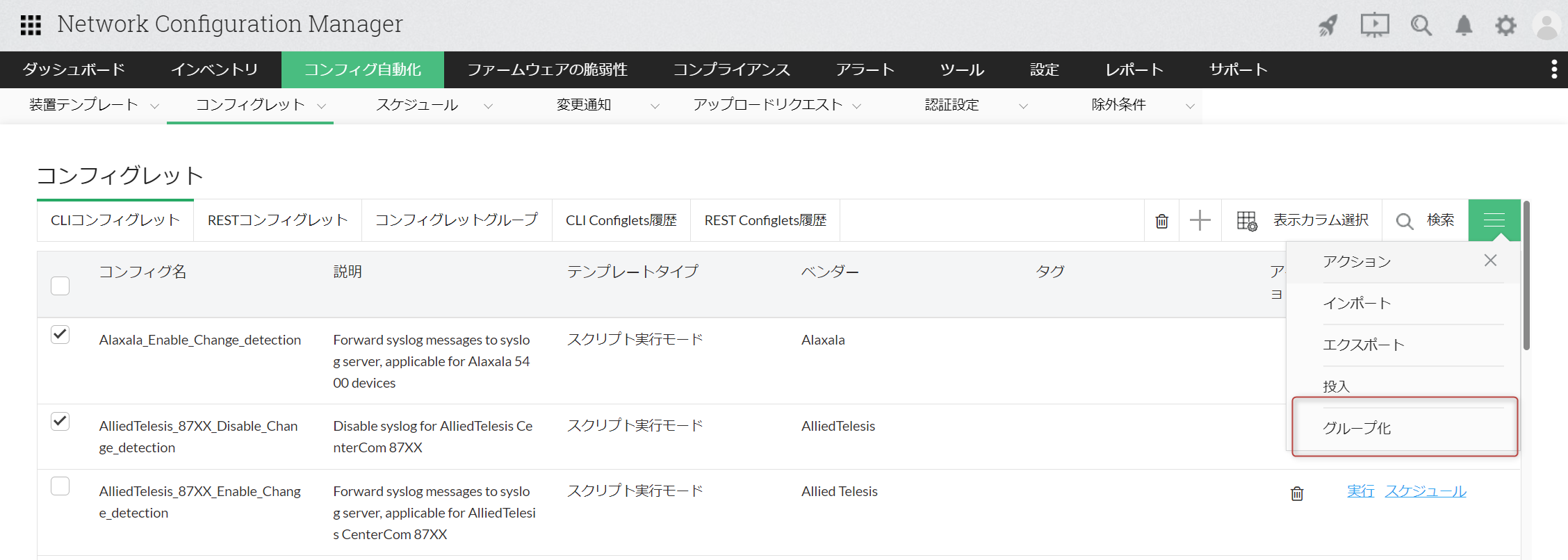Add a new configlet with plus icon
Screen dimensions: 1568x560
[1200, 221]
